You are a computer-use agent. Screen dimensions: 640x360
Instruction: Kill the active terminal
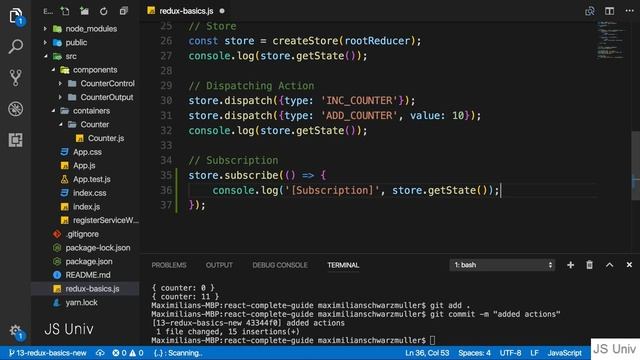pos(589,265)
